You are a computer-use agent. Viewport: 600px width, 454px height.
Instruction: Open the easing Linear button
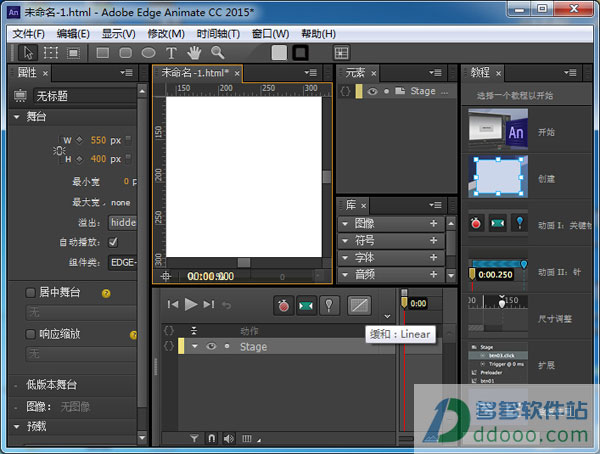(359, 305)
